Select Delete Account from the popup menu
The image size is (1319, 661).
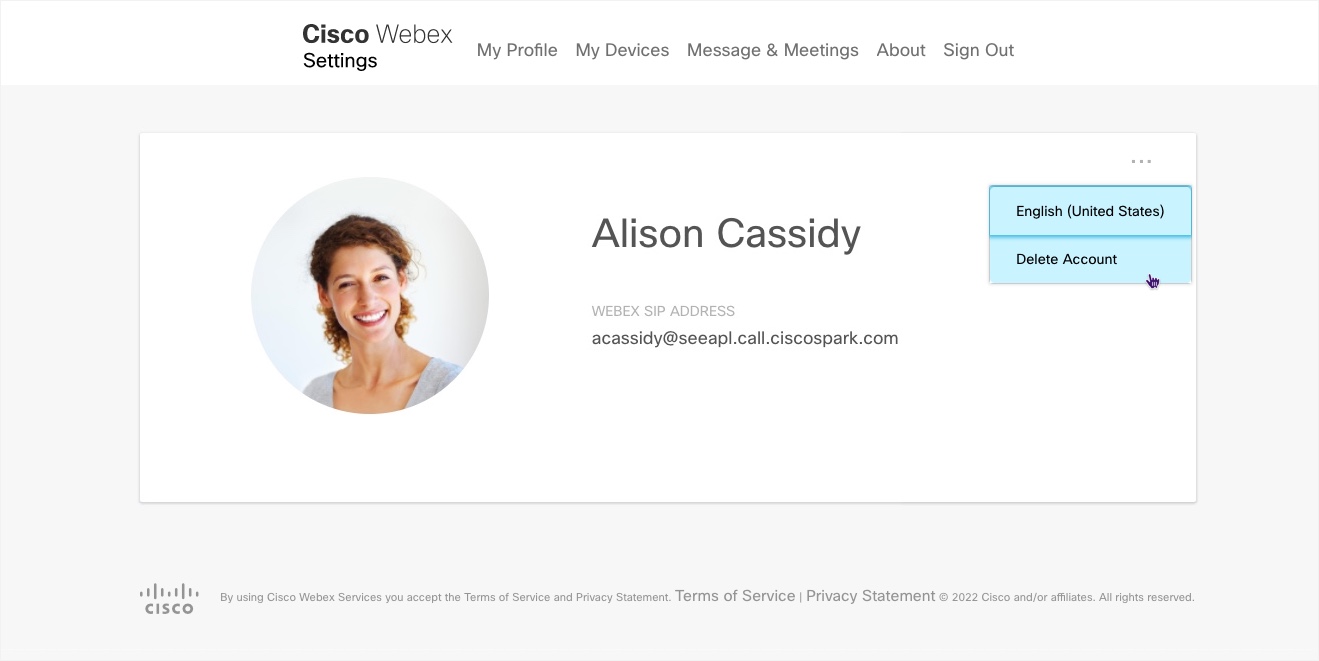(x=1090, y=259)
